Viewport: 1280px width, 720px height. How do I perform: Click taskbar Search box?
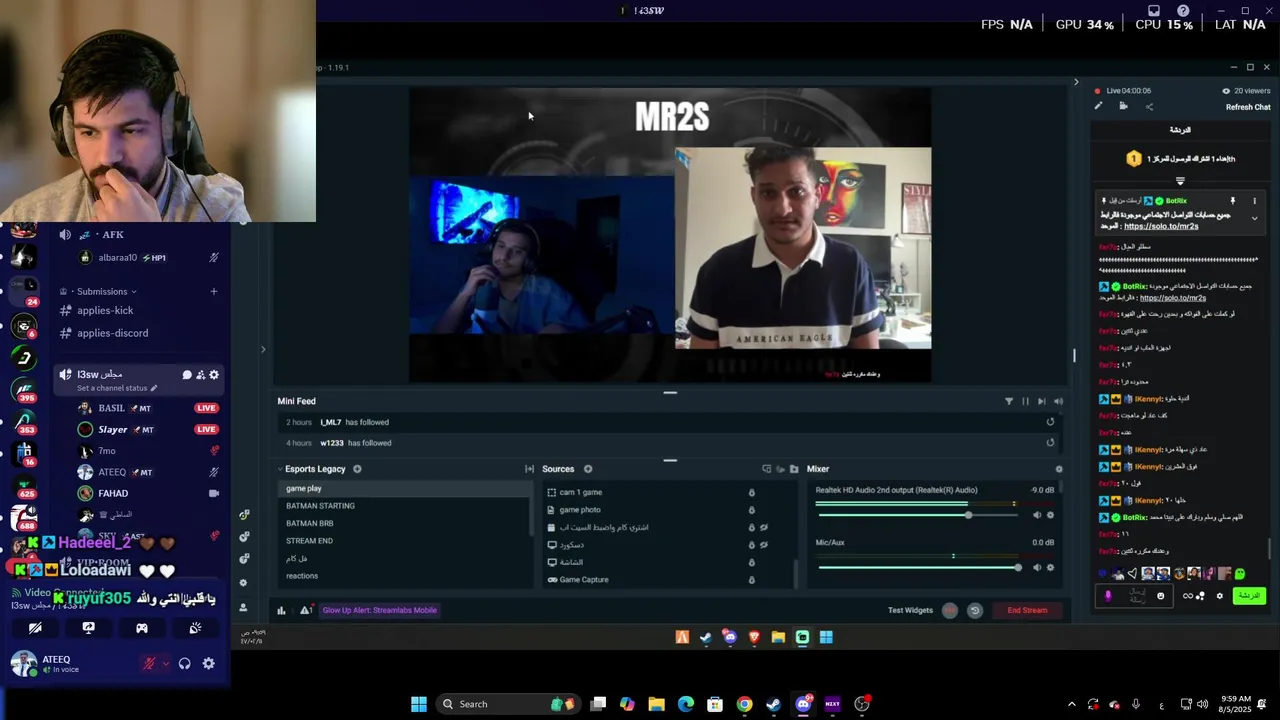click(x=507, y=704)
